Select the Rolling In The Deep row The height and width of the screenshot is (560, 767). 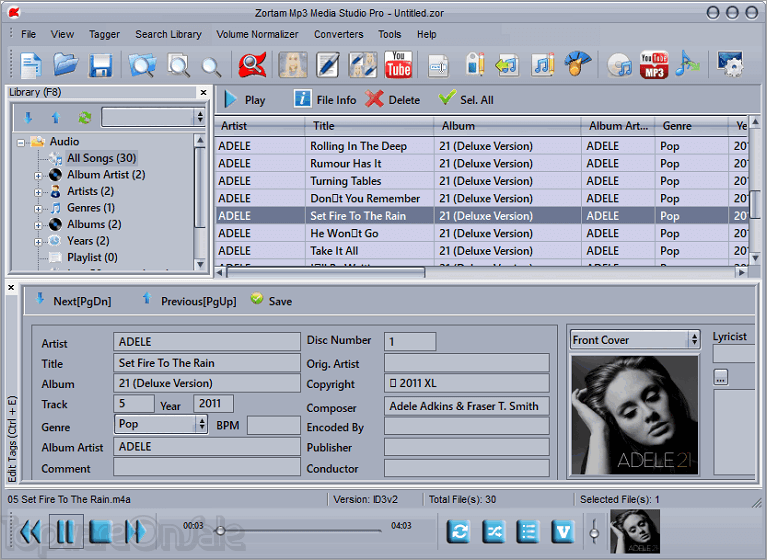click(481, 146)
